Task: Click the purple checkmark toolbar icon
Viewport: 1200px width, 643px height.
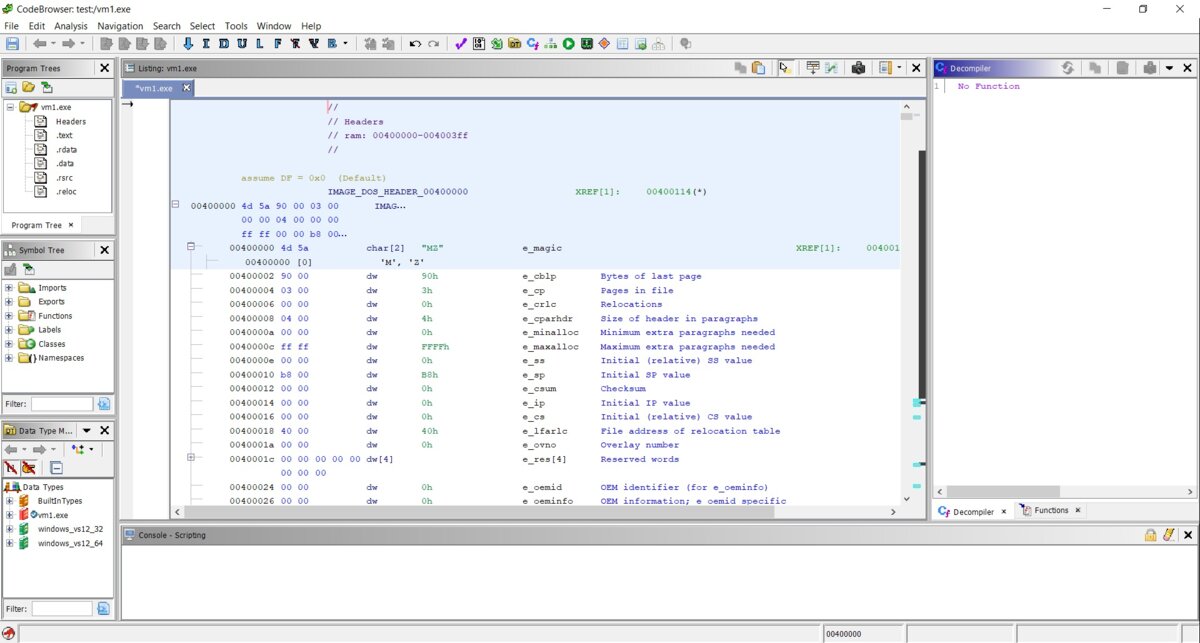Action: click(460, 44)
